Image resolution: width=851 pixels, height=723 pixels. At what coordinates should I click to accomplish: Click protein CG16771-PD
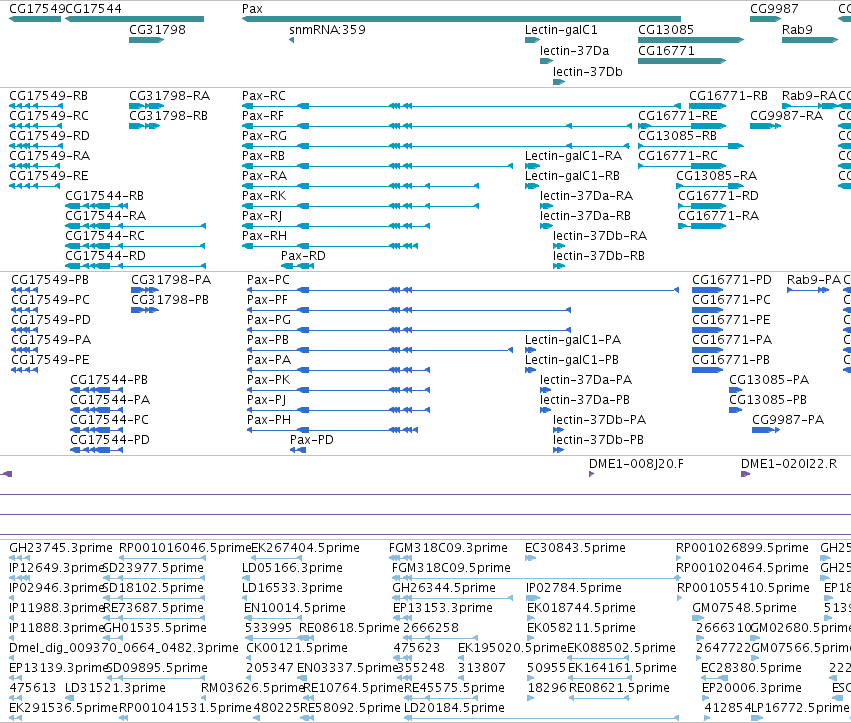pos(732,280)
